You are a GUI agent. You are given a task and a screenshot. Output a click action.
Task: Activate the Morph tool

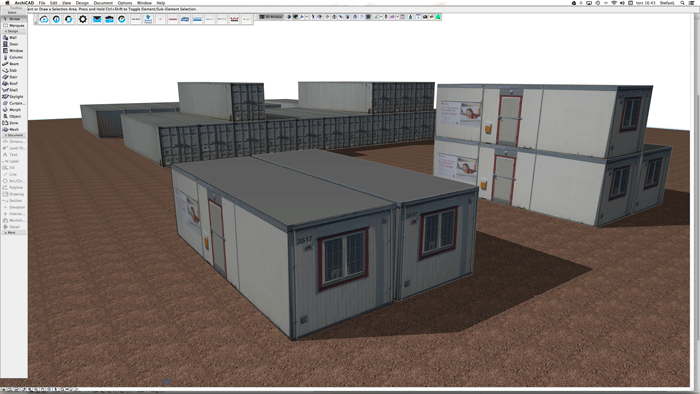coord(13,110)
